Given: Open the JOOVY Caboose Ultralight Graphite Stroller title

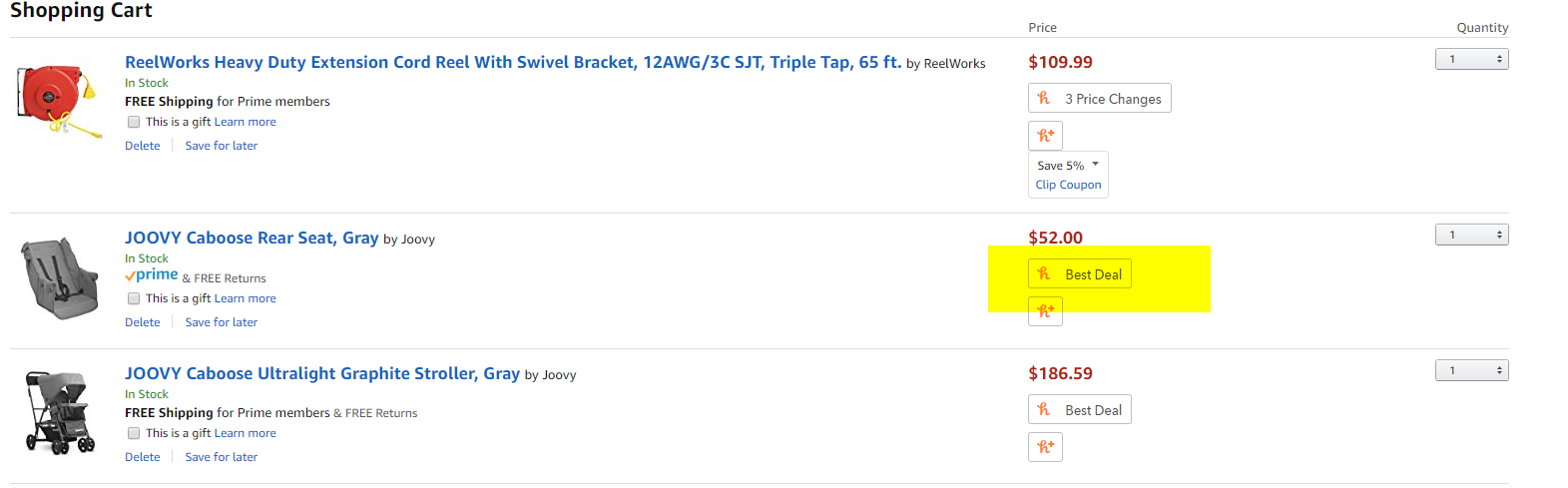Looking at the screenshot, I should click(x=322, y=373).
